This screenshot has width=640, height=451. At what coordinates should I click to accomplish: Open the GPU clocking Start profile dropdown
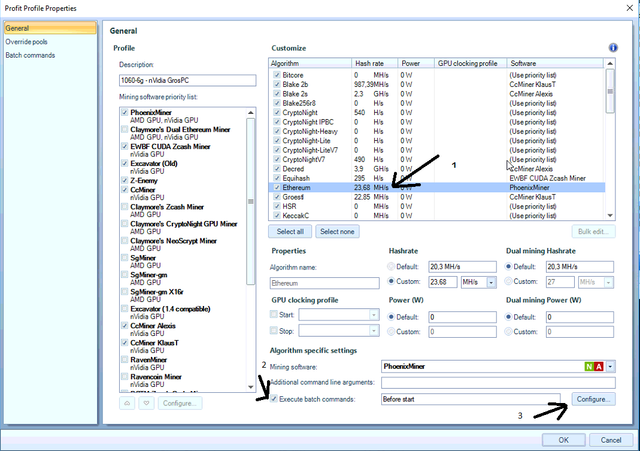point(373,315)
